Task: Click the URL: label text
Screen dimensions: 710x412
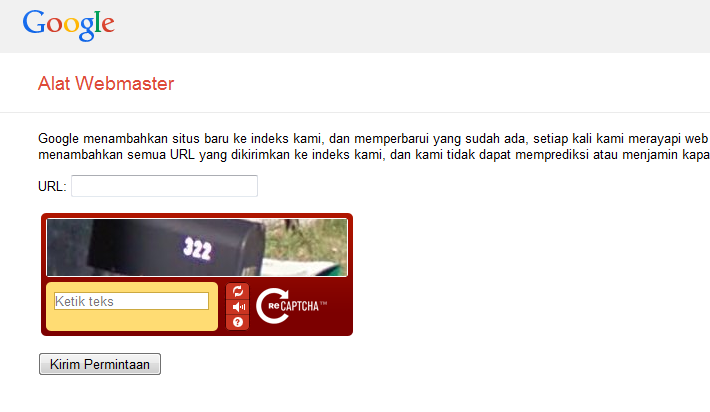Action: click(52, 187)
